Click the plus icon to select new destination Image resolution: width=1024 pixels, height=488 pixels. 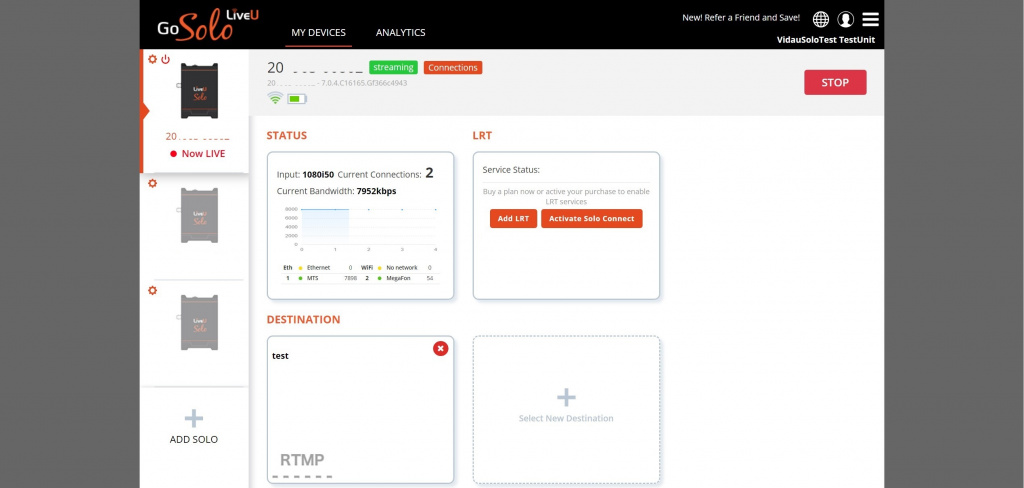(x=566, y=397)
